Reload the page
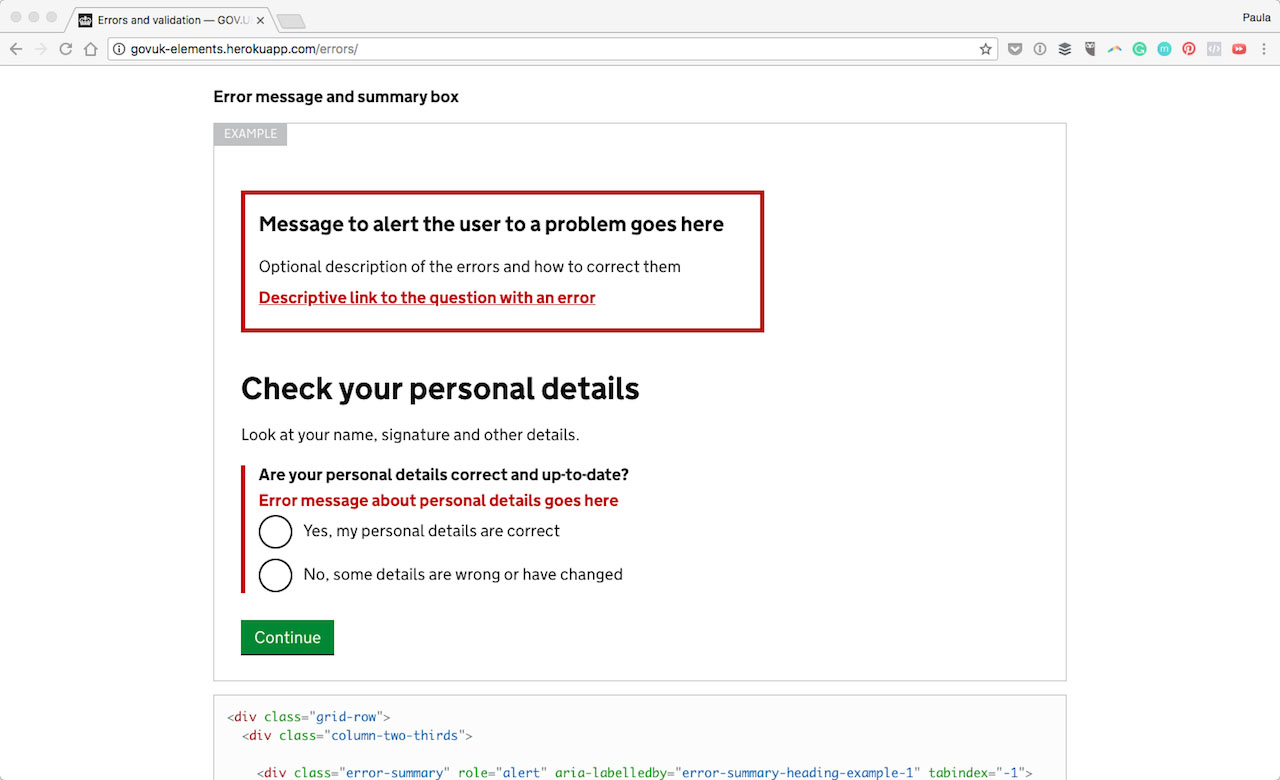This screenshot has height=780, width=1280. pos(66,49)
